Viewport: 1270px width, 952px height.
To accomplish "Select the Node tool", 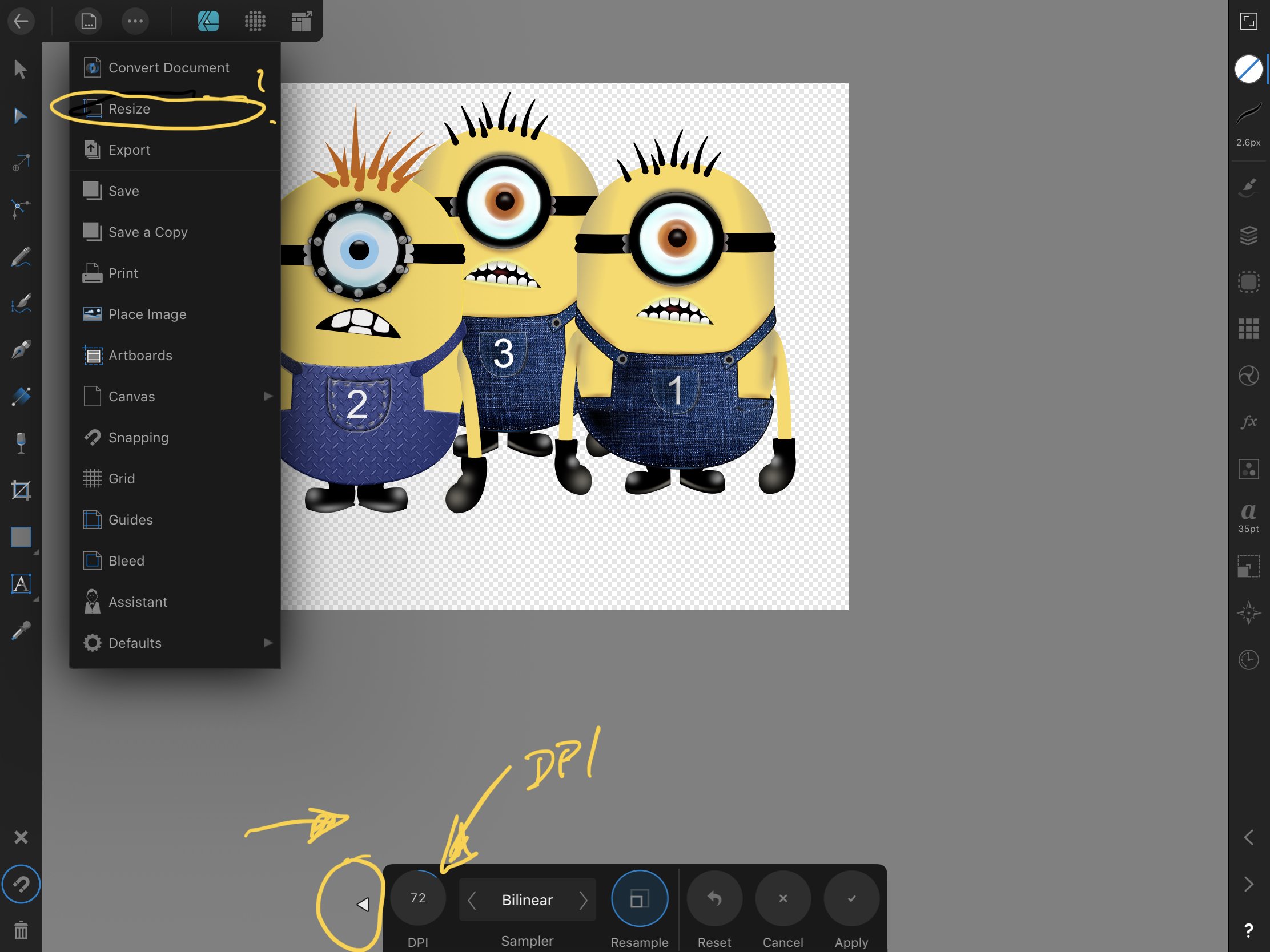I will pos(21,116).
